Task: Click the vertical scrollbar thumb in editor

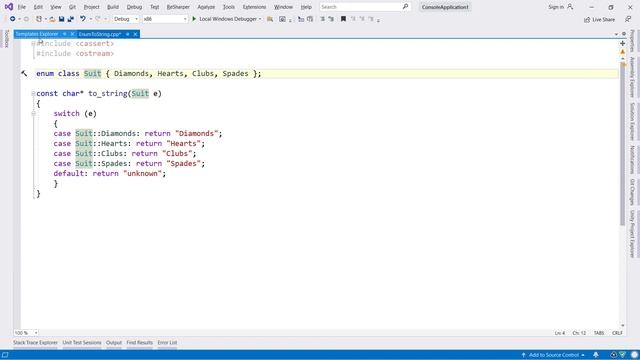Action: tap(622, 143)
